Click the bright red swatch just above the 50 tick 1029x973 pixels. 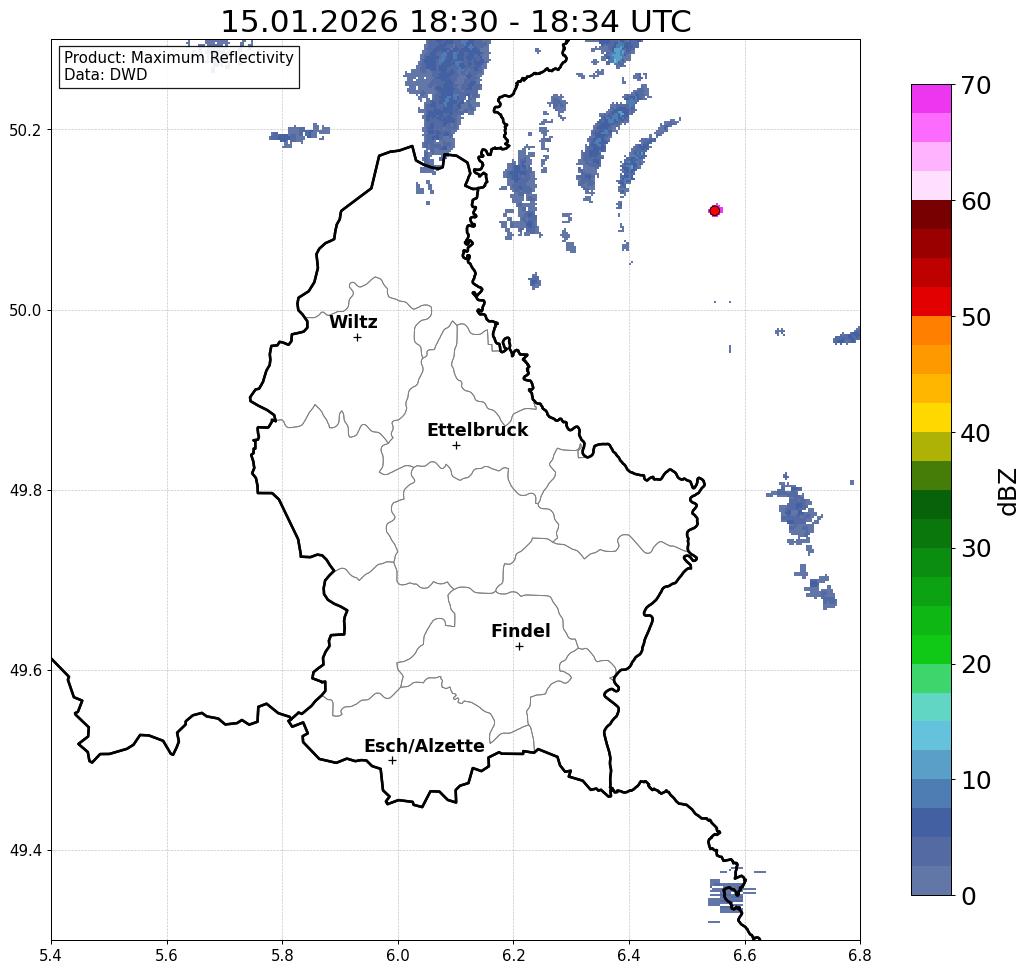(x=931, y=302)
